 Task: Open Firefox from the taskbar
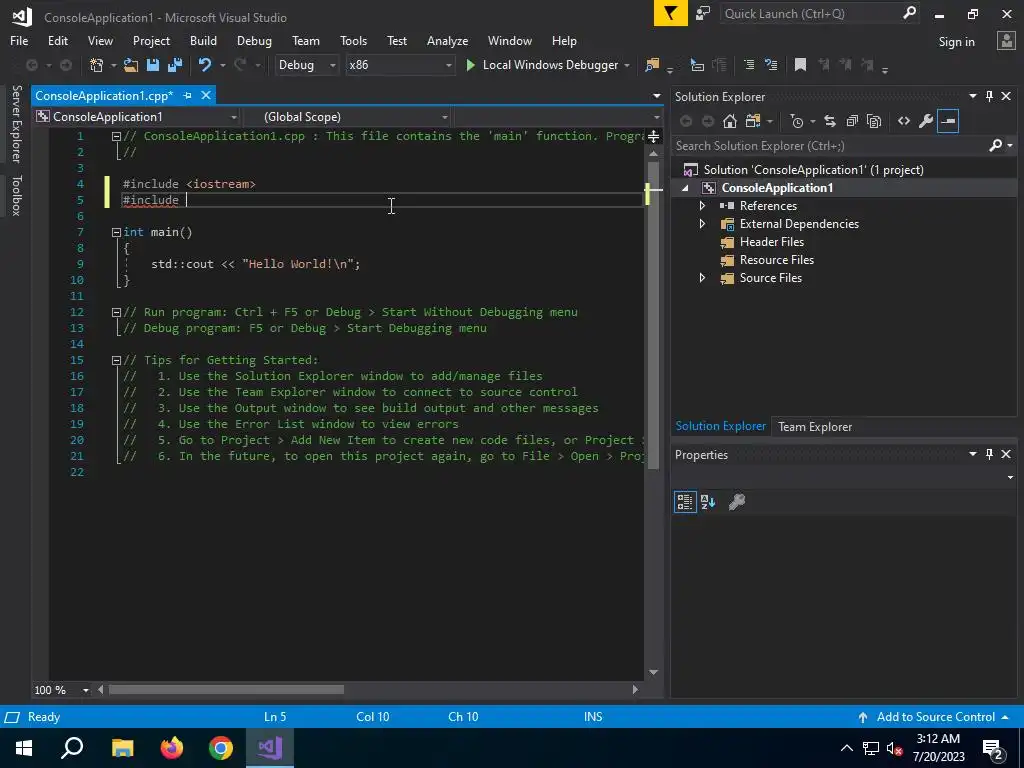pos(172,748)
